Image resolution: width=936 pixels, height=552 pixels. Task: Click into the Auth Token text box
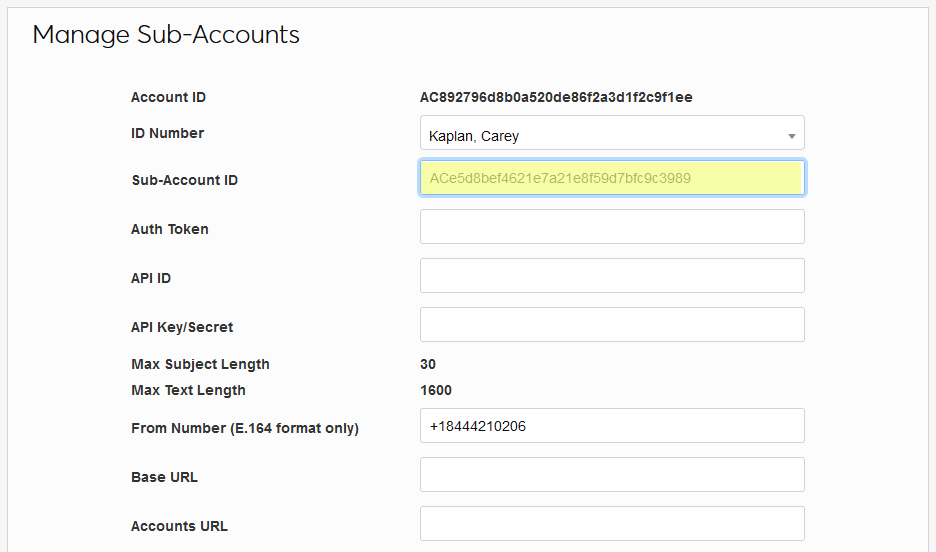click(x=611, y=227)
